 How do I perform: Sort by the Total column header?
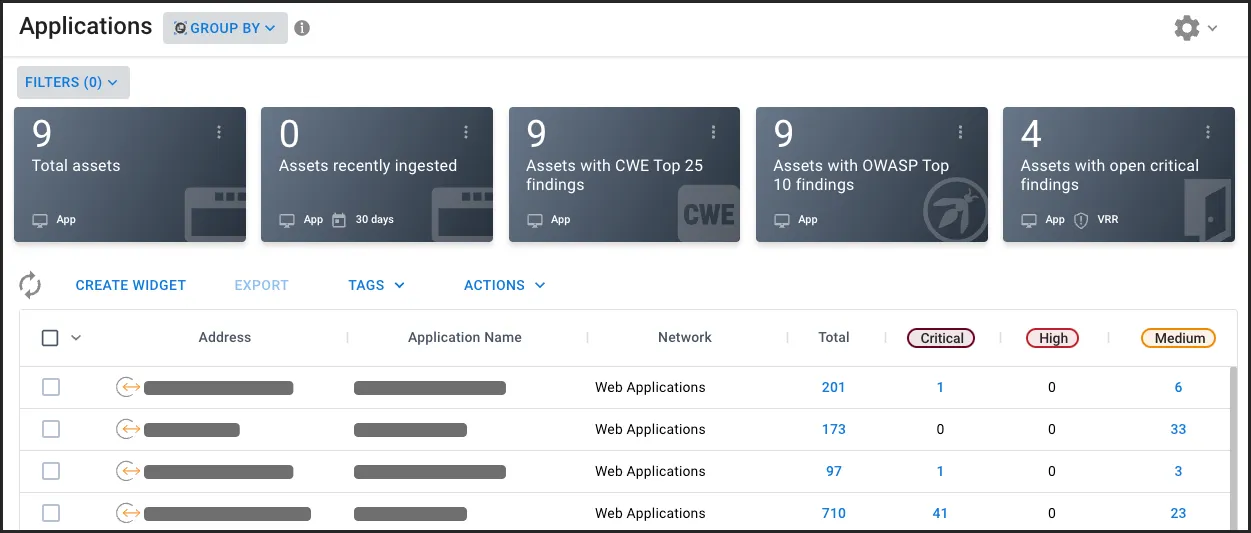click(834, 338)
